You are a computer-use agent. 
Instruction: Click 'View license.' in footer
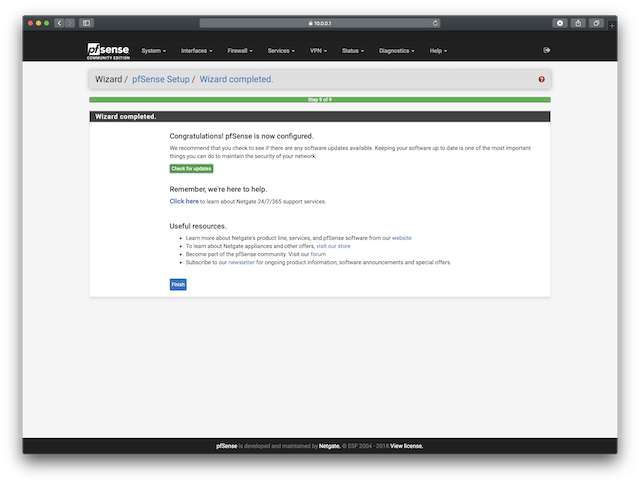coord(407,446)
